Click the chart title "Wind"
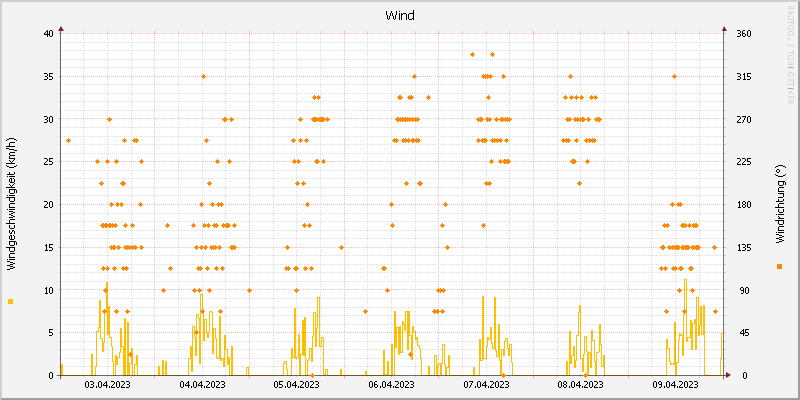Viewport: 800px width, 400px height. tap(400, 16)
